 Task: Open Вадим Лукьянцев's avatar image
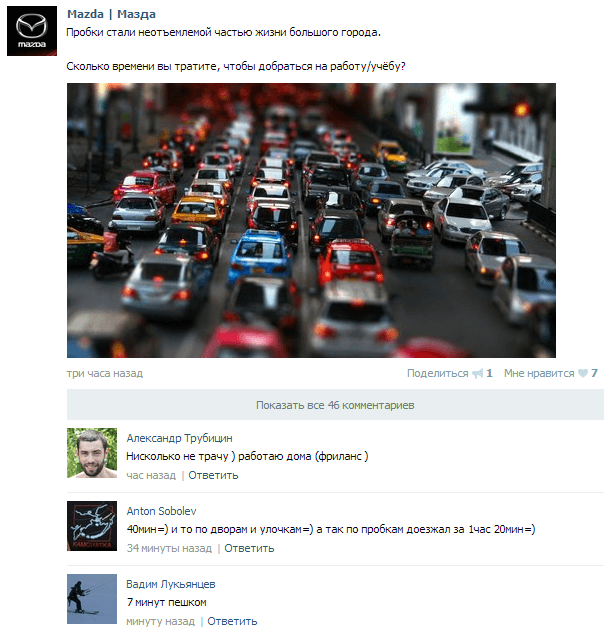[92, 599]
